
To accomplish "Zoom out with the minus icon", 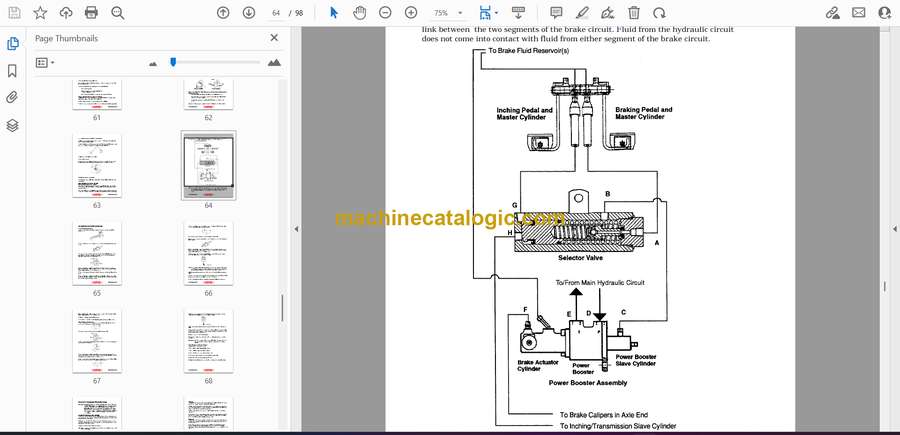I will pos(385,13).
